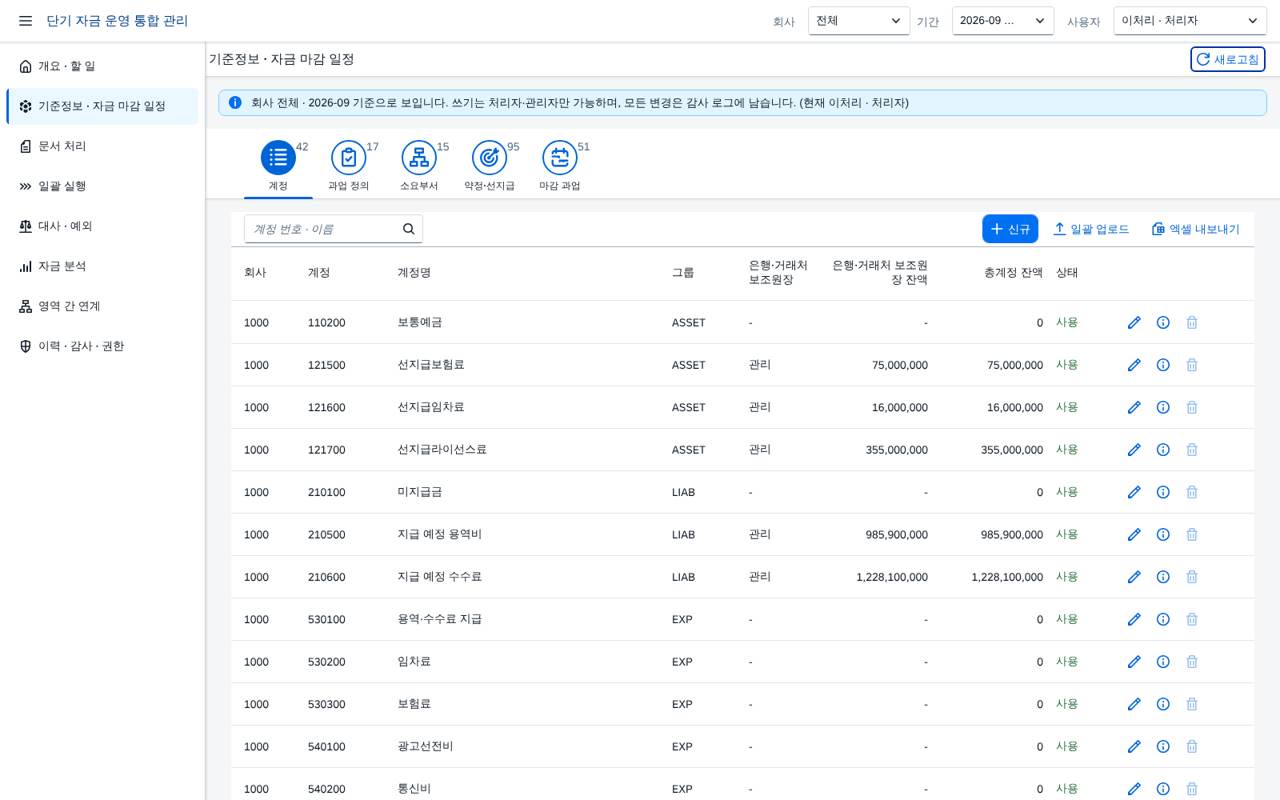Open the hamburger navigation menu

[x=25, y=21]
